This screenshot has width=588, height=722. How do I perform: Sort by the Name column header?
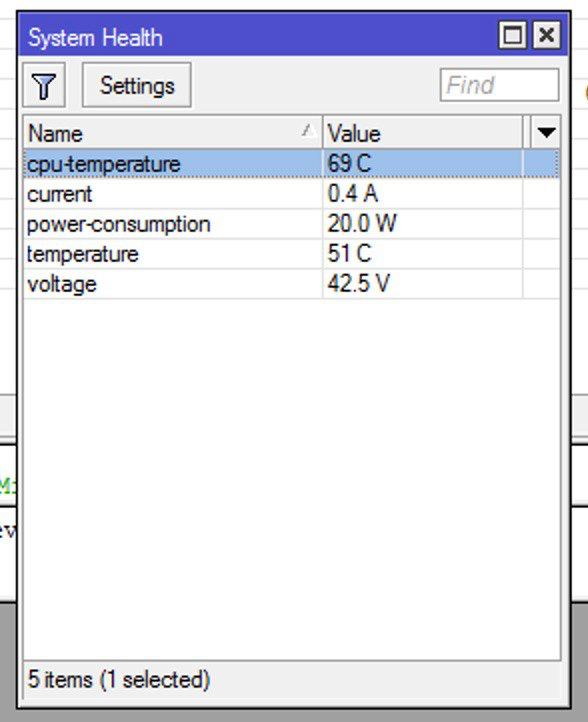click(x=173, y=133)
